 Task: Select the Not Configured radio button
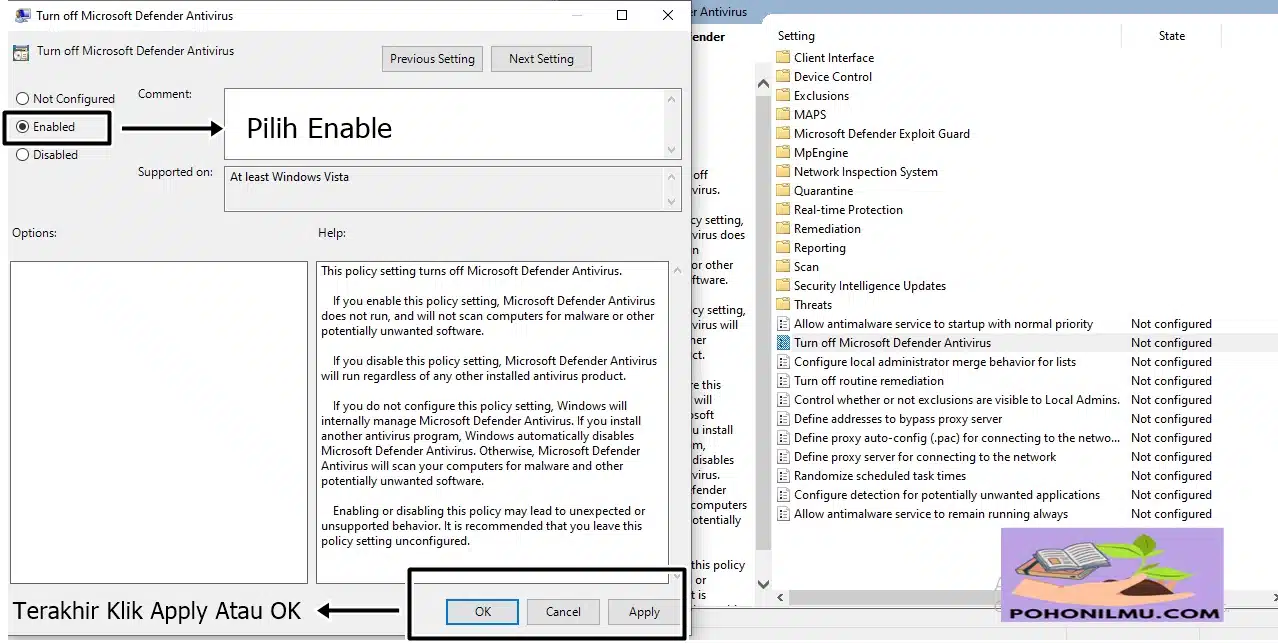tap(22, 99)
